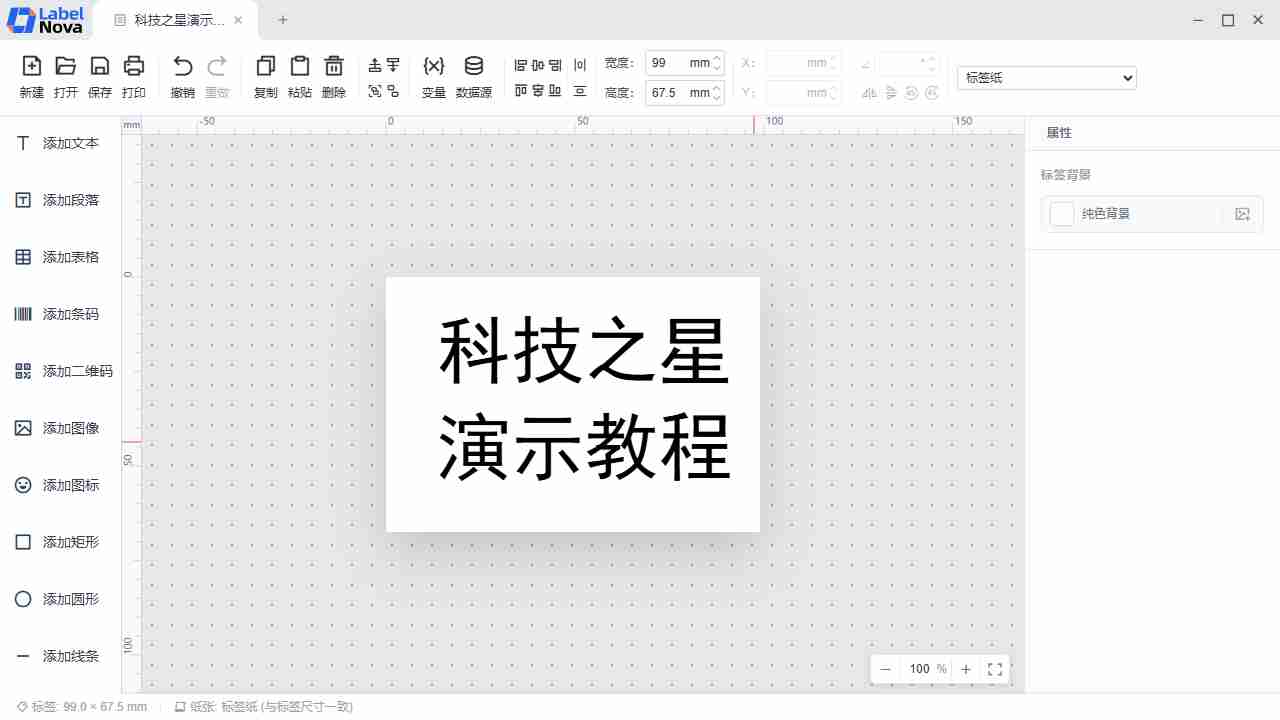Viewport: 1280px width, 720px height.
Task: Open a new tab with the plus button
Action: (x=283, y=20)
